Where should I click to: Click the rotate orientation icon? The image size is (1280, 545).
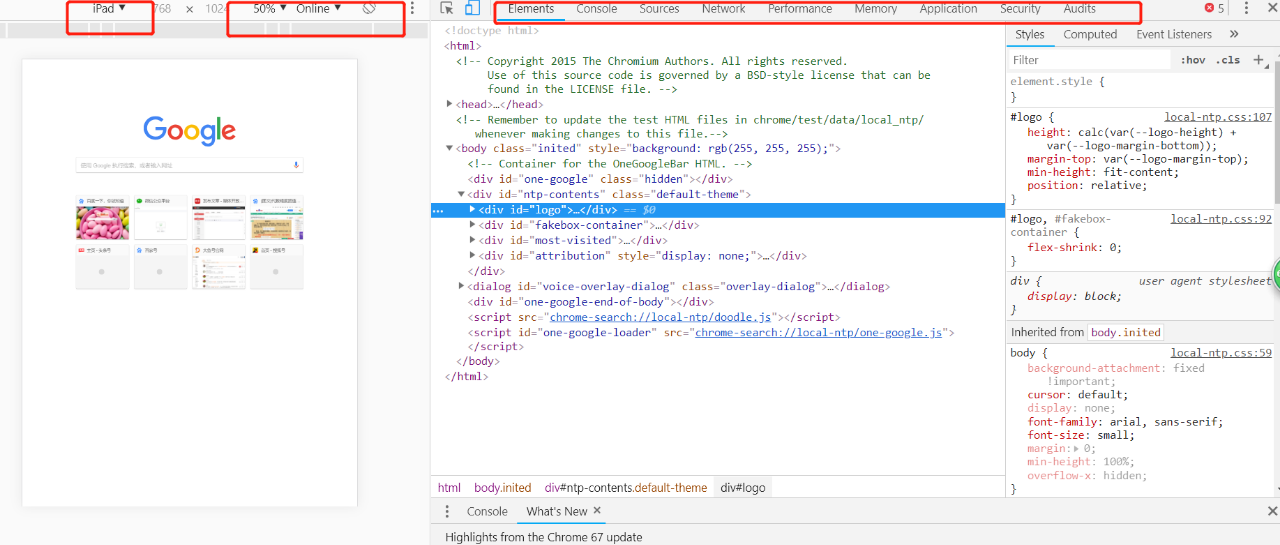click(x=369, y=8)
